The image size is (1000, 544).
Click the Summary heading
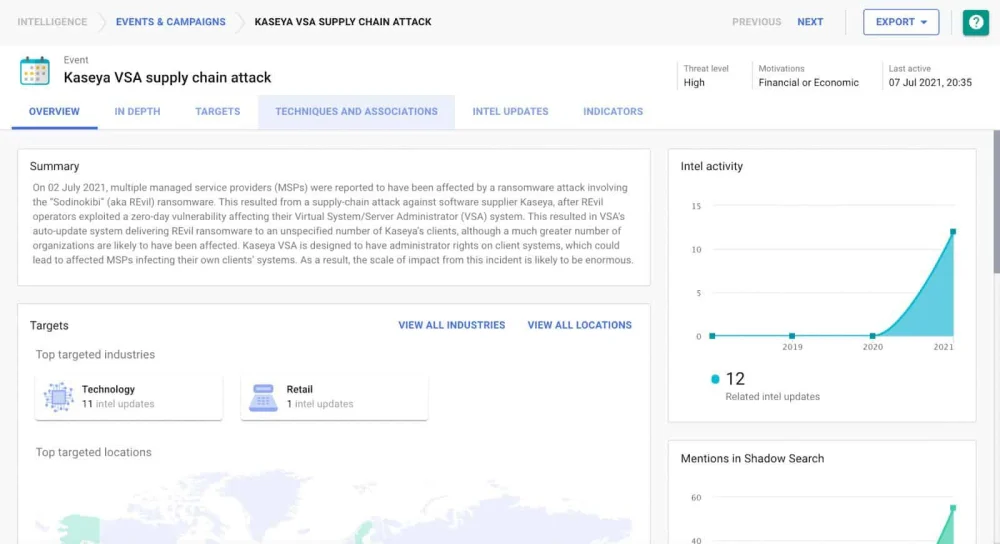pos(54,166)
